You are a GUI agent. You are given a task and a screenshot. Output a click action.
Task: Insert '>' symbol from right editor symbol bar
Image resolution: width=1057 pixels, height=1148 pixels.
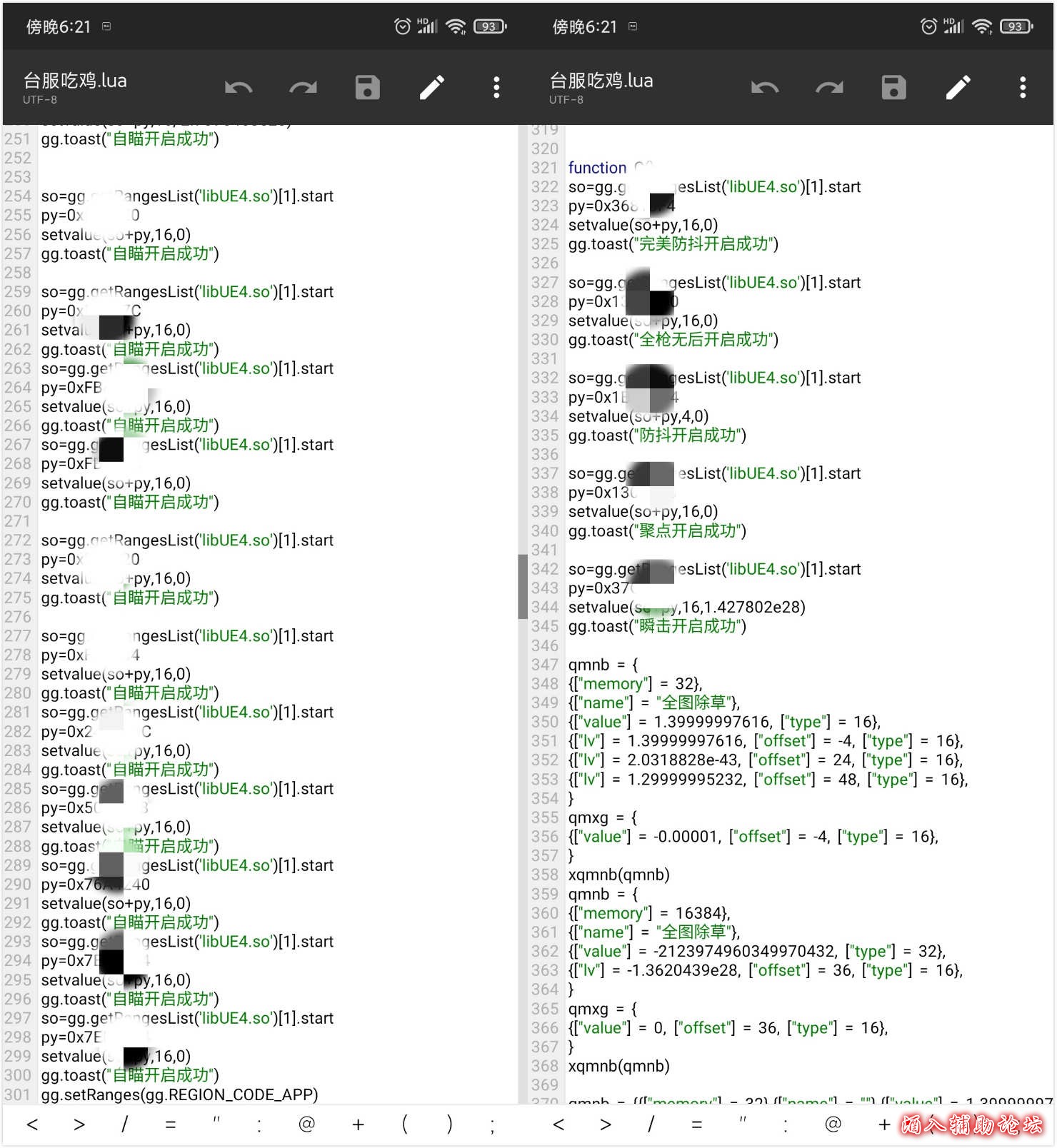605,1124
